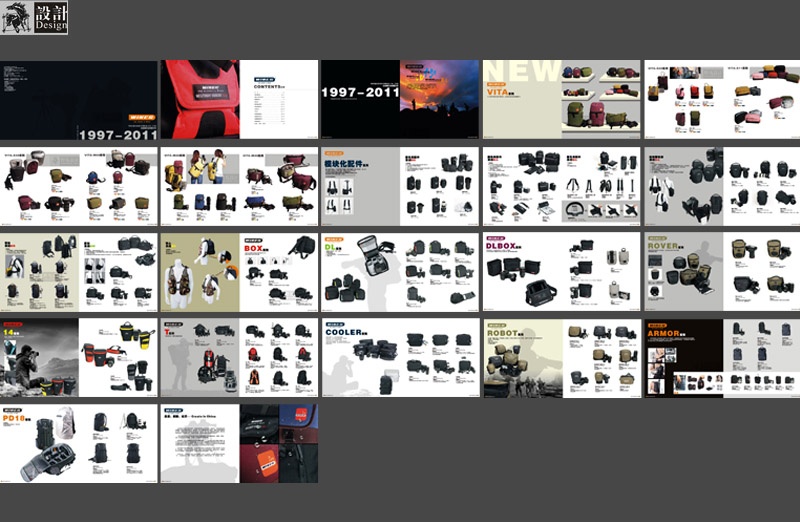Screen dimensions: 800x522
Task: Click the 設計 Design logo
Action: point(34,18)
